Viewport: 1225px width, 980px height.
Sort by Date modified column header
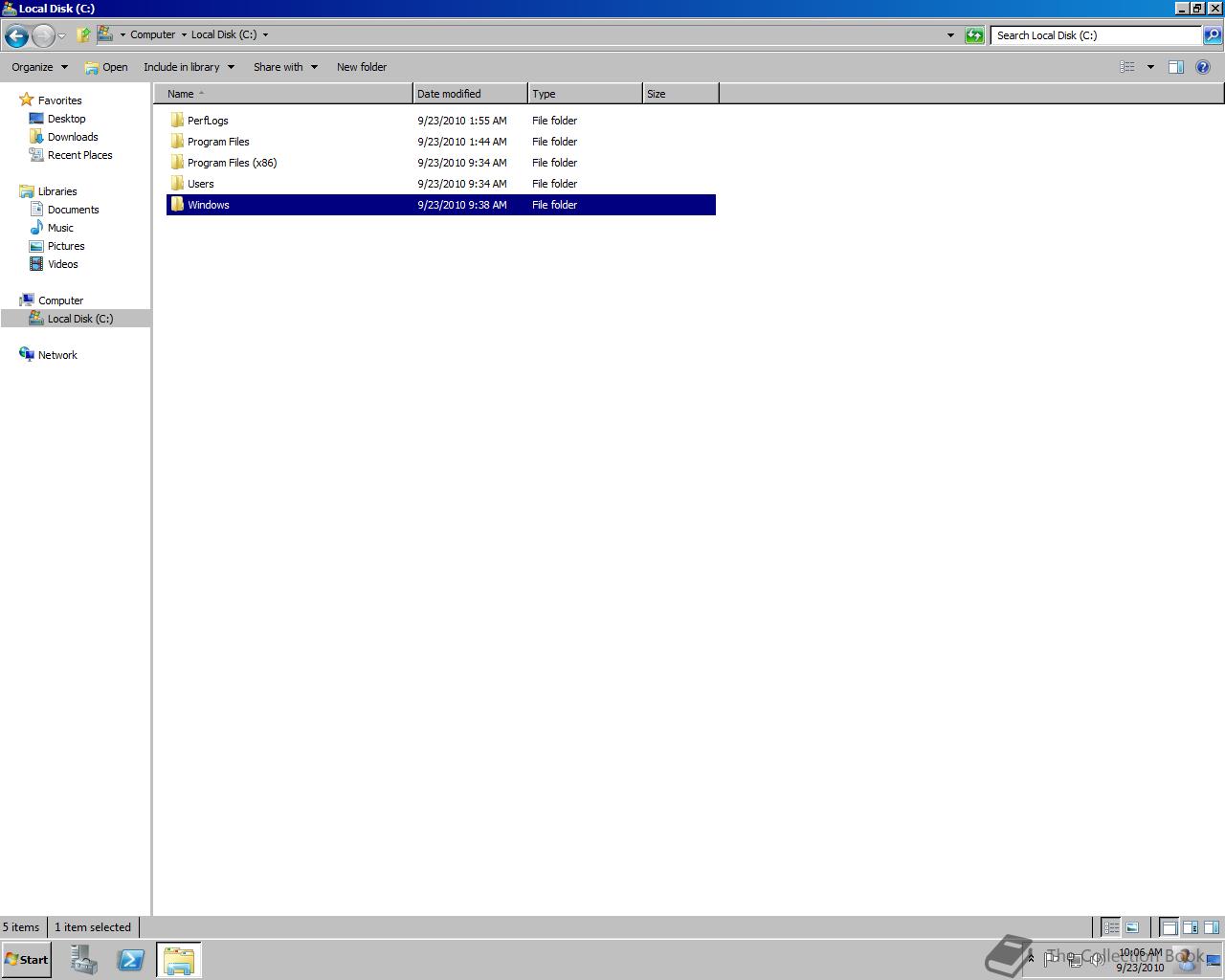point(470,94)
